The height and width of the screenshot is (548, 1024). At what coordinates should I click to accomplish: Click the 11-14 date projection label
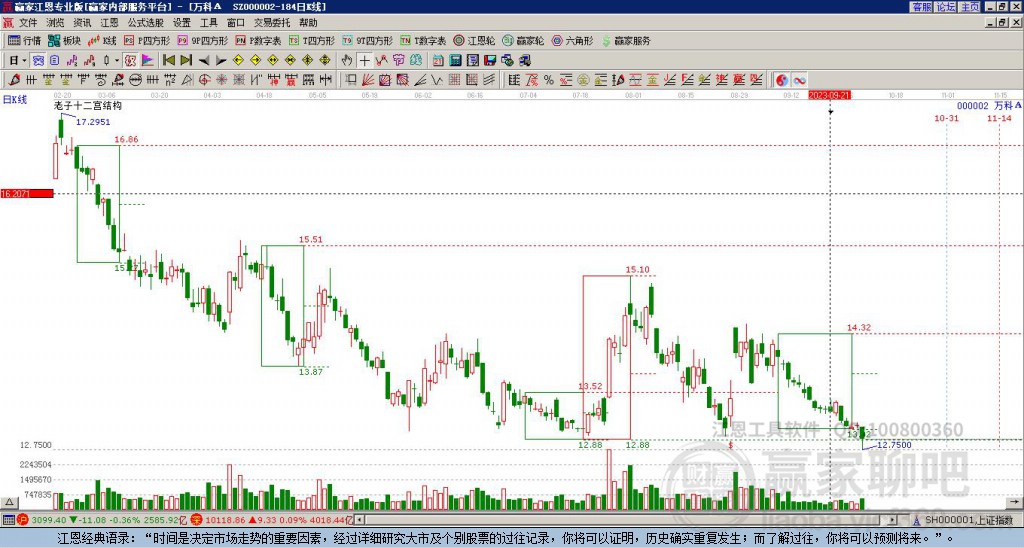[999, 118]
